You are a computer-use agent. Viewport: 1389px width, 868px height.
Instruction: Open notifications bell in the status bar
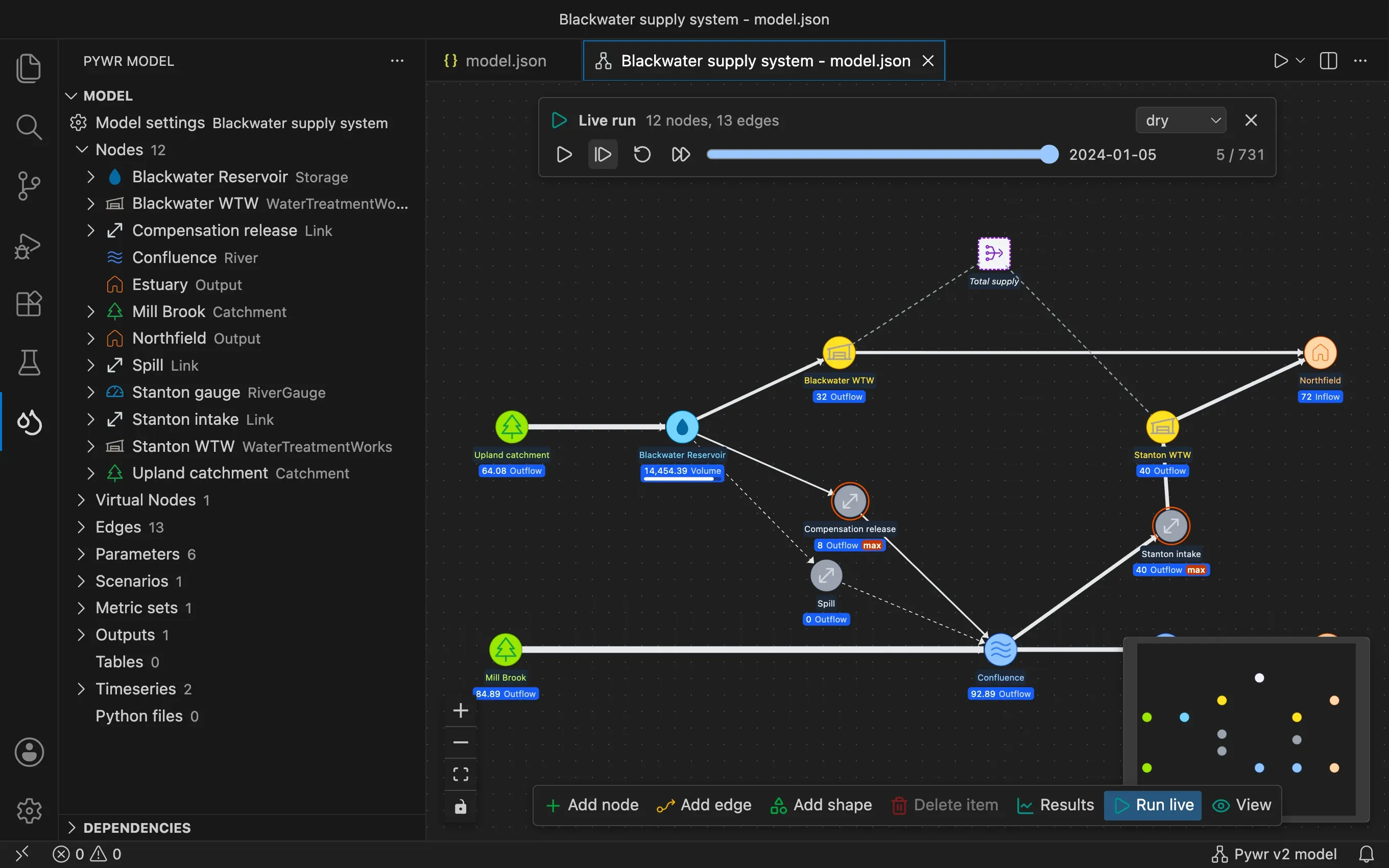pos(1367,854)
